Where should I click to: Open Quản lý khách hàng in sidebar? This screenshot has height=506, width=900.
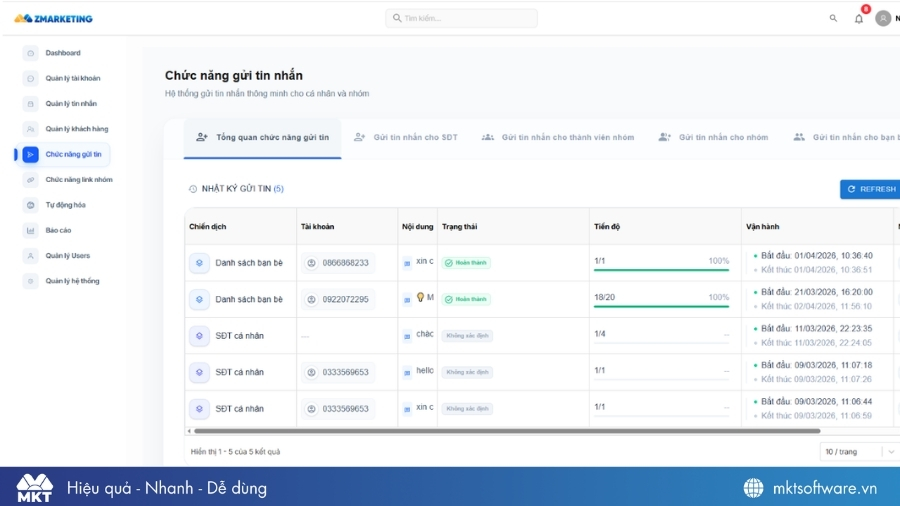click(76, 129)
